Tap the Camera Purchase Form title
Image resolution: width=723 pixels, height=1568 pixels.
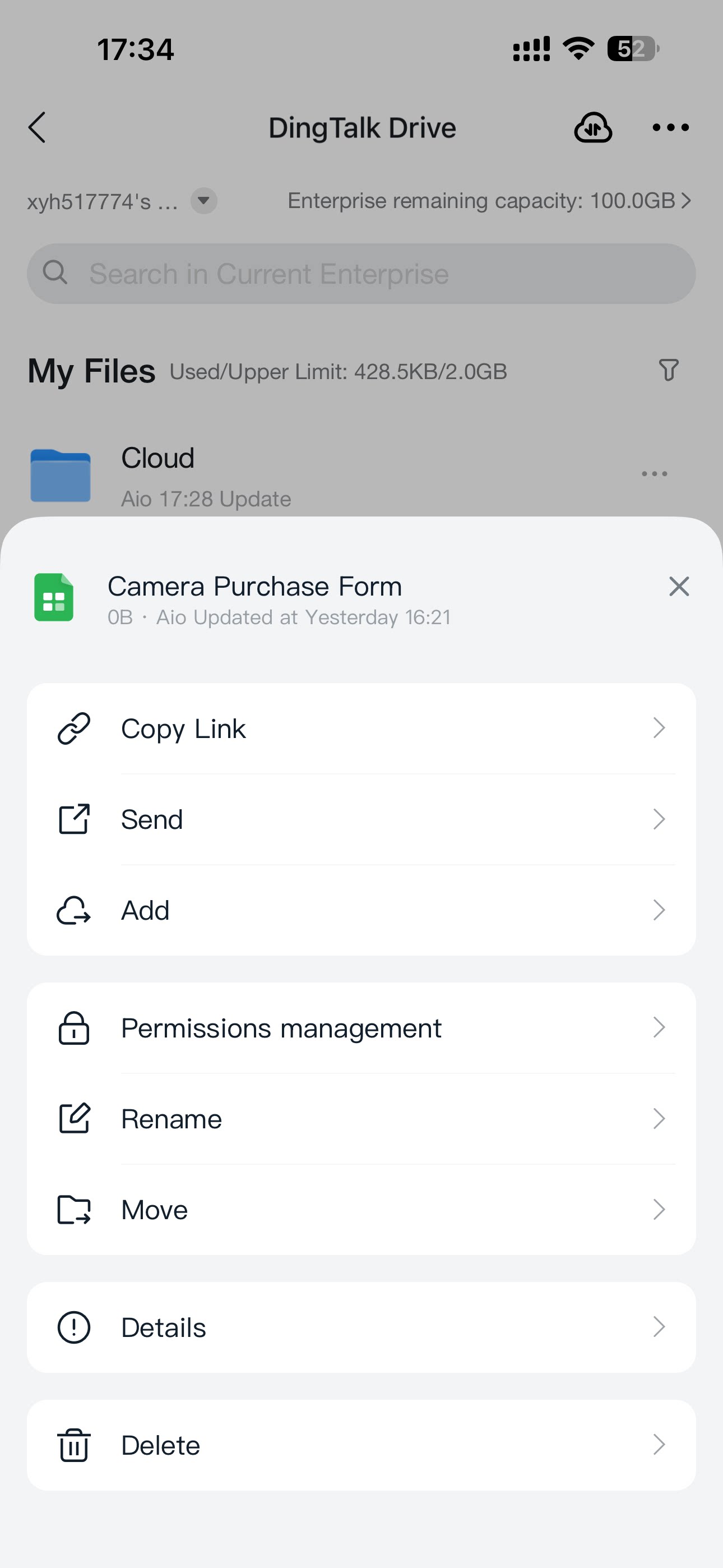coord(255,586)
